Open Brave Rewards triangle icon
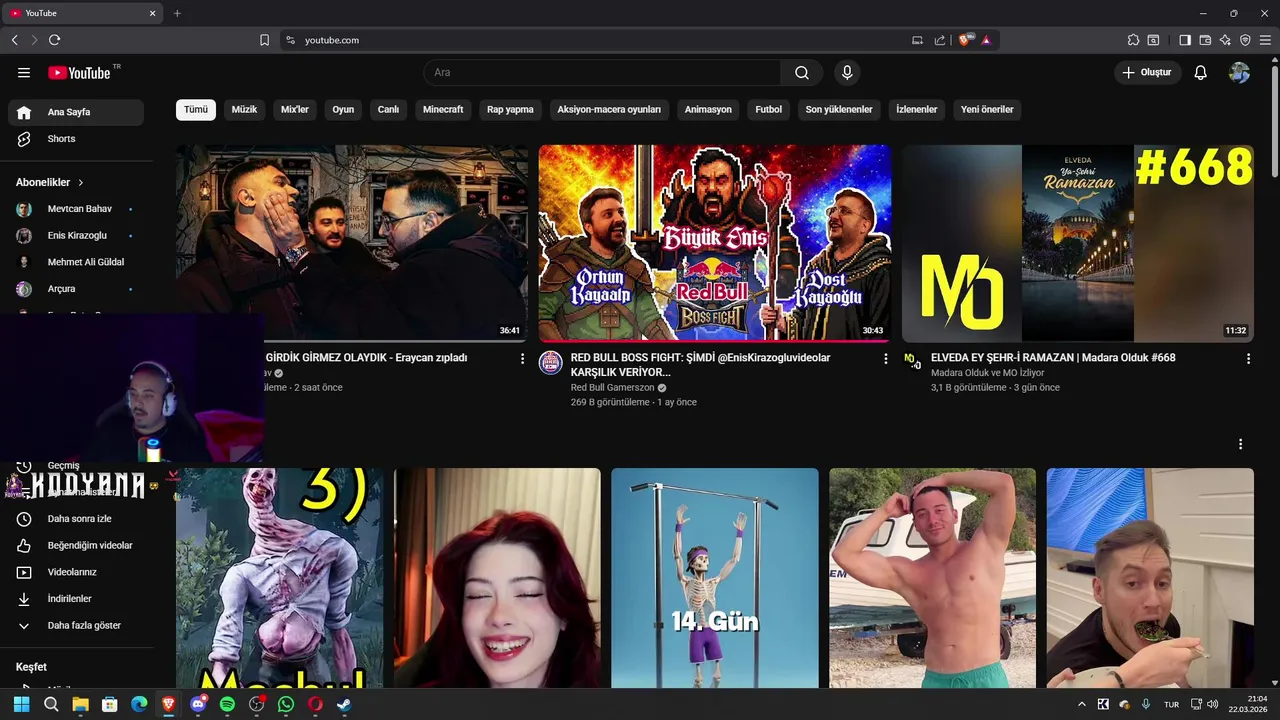Viewport: 1280px width, 720px height. [986, 40]
